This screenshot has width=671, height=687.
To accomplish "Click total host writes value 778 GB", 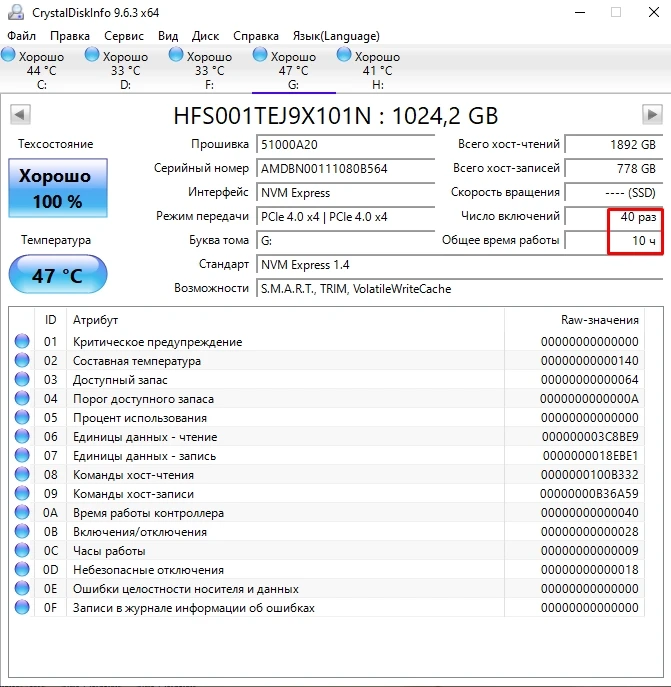I will [x=614, y=169].
